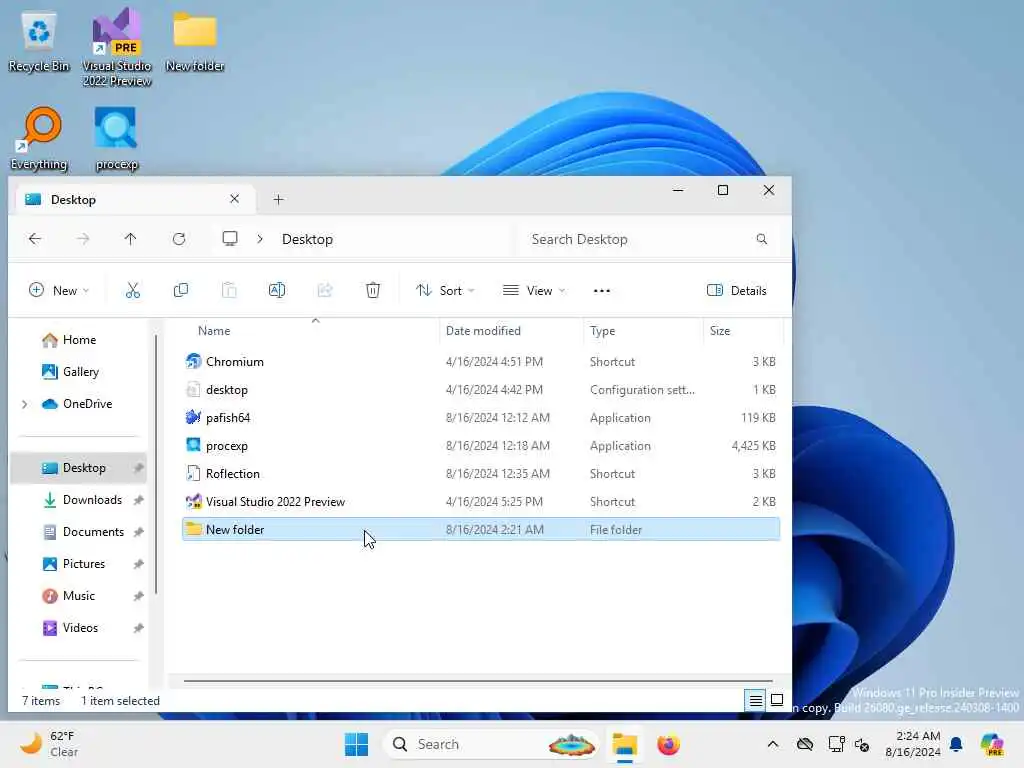Click the horizontal scrollbar under the file list
The image size is (1024, 768).
click(478, 681)
